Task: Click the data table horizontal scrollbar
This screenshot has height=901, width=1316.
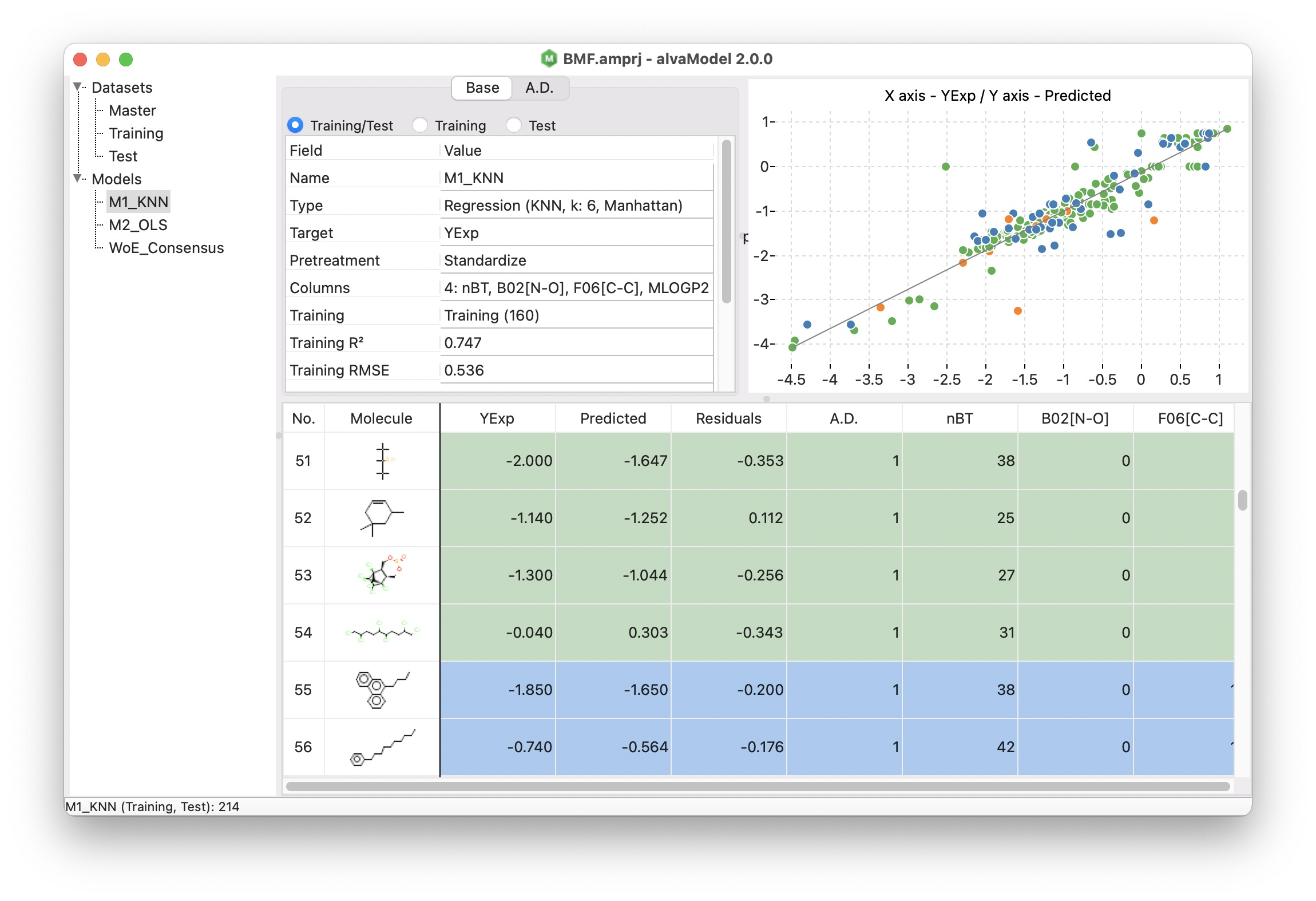Action: [758, 787]
